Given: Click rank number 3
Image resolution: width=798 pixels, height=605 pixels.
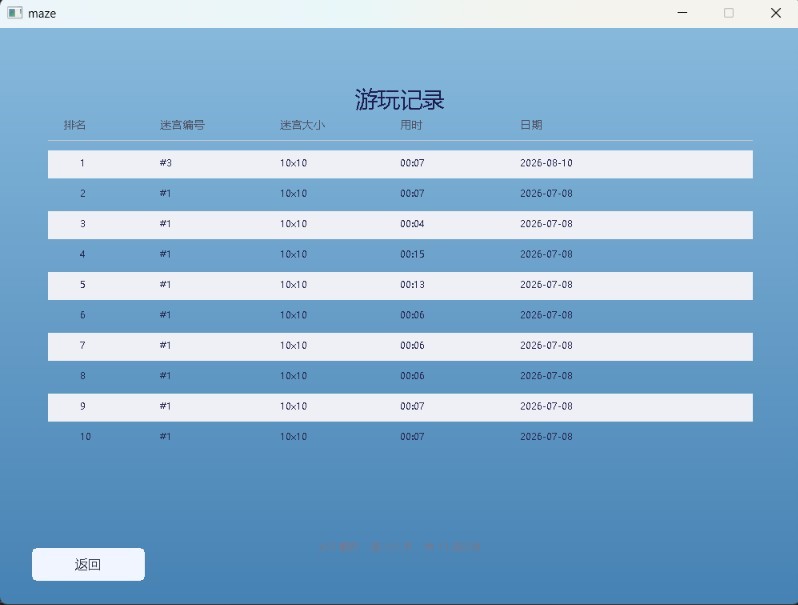Looking at the screenshot, I should pos(82,224).
